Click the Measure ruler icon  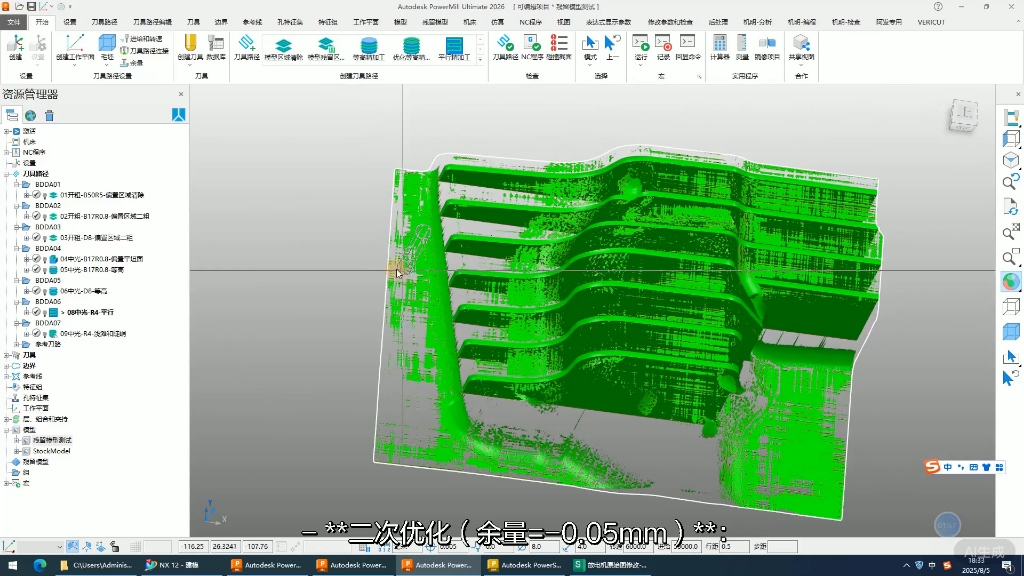coord(742,43)
